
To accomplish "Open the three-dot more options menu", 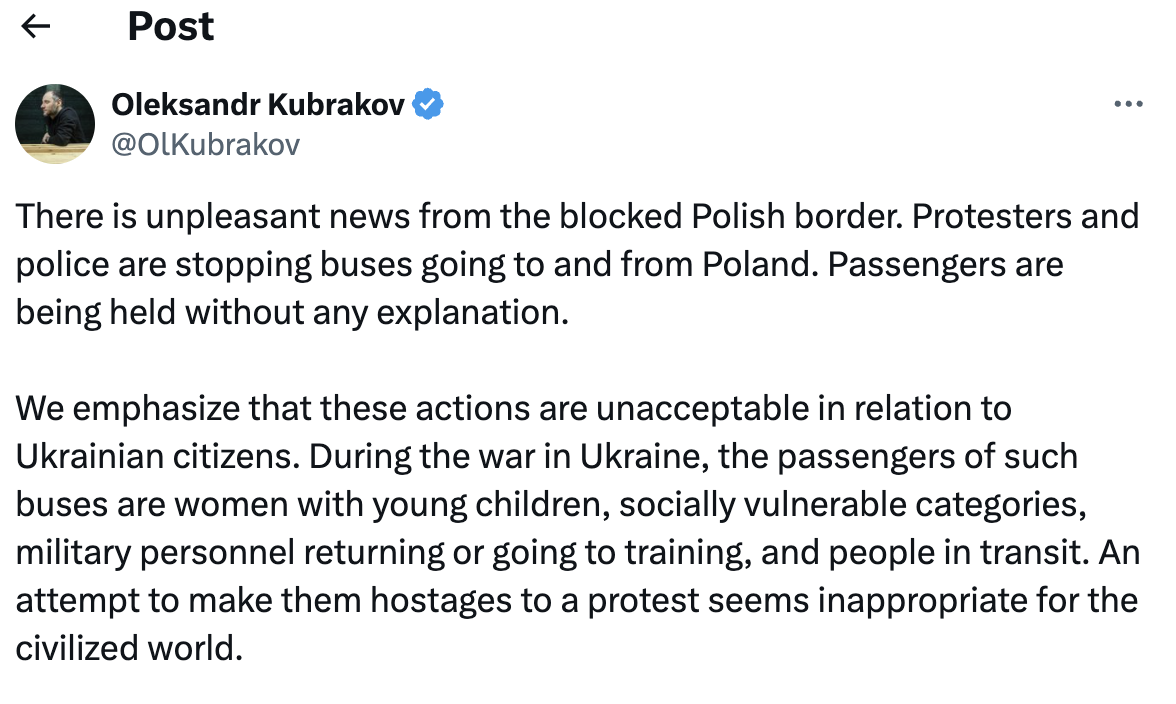I will pyautogui.click(x=1128, y=104).
